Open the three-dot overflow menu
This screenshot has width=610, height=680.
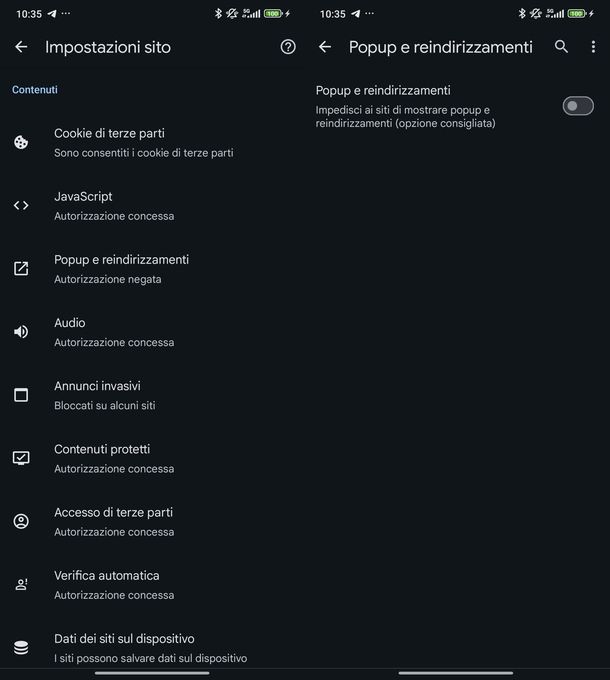click(593, 47)
